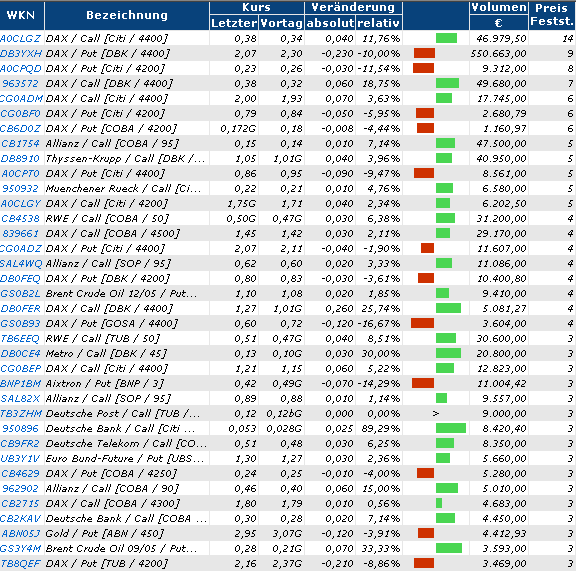Select 'Gold / Put [ABN / 450]' description
This screenshot has width=576, height=571.
pos(105,534)
